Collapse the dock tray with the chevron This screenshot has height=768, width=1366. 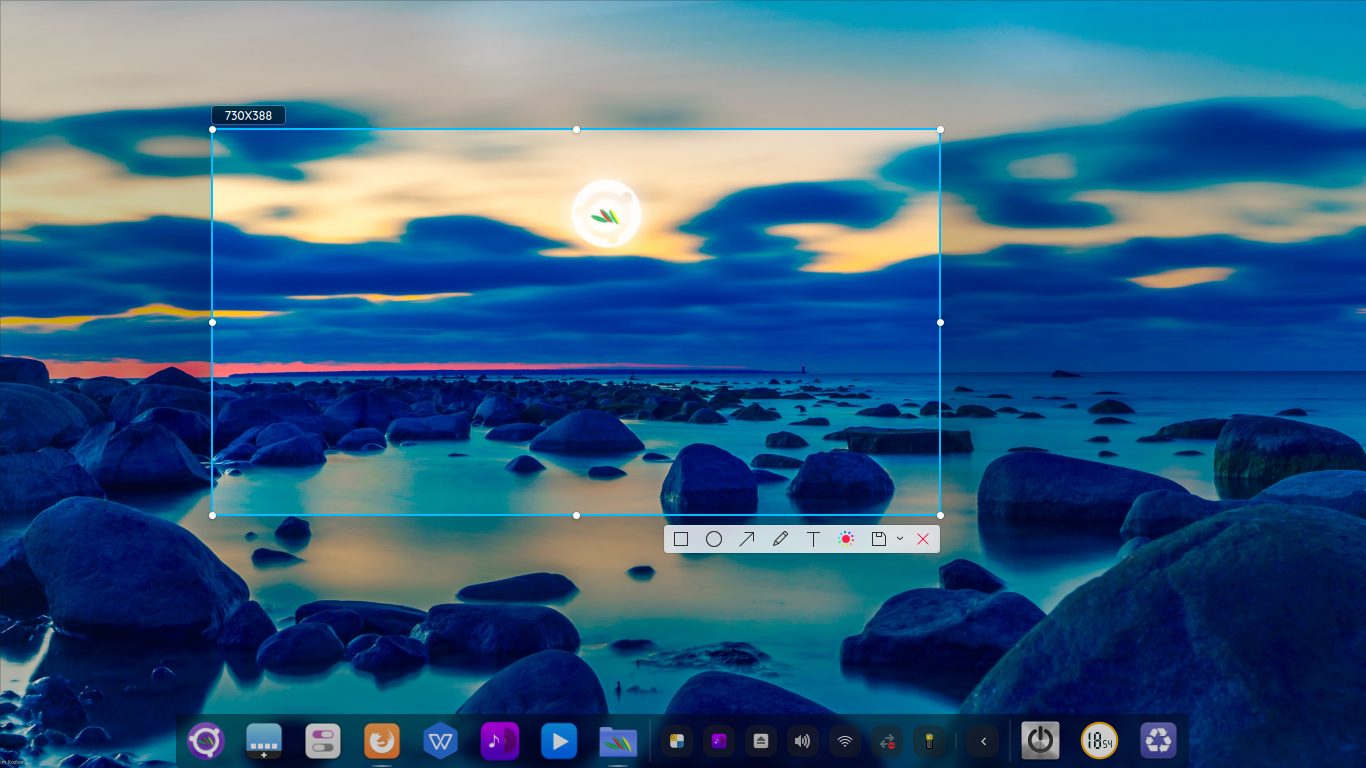pyautogui.click(x=983, y=741)
